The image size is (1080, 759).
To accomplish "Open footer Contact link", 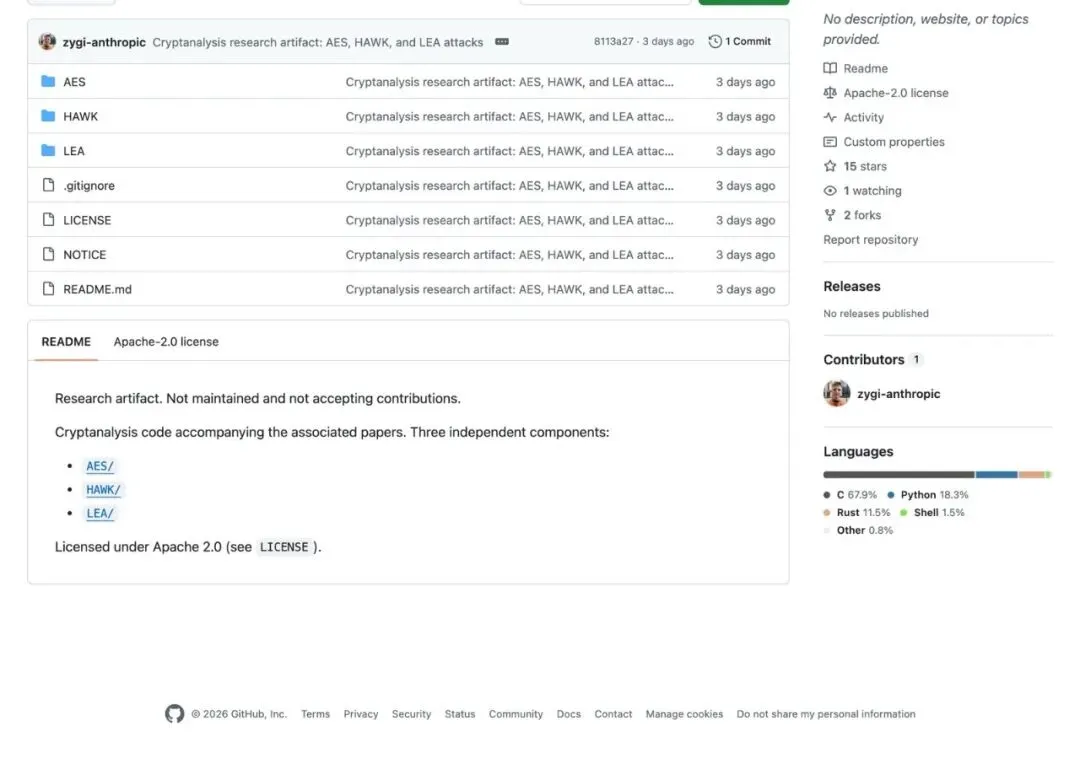I will pos(613,714).
